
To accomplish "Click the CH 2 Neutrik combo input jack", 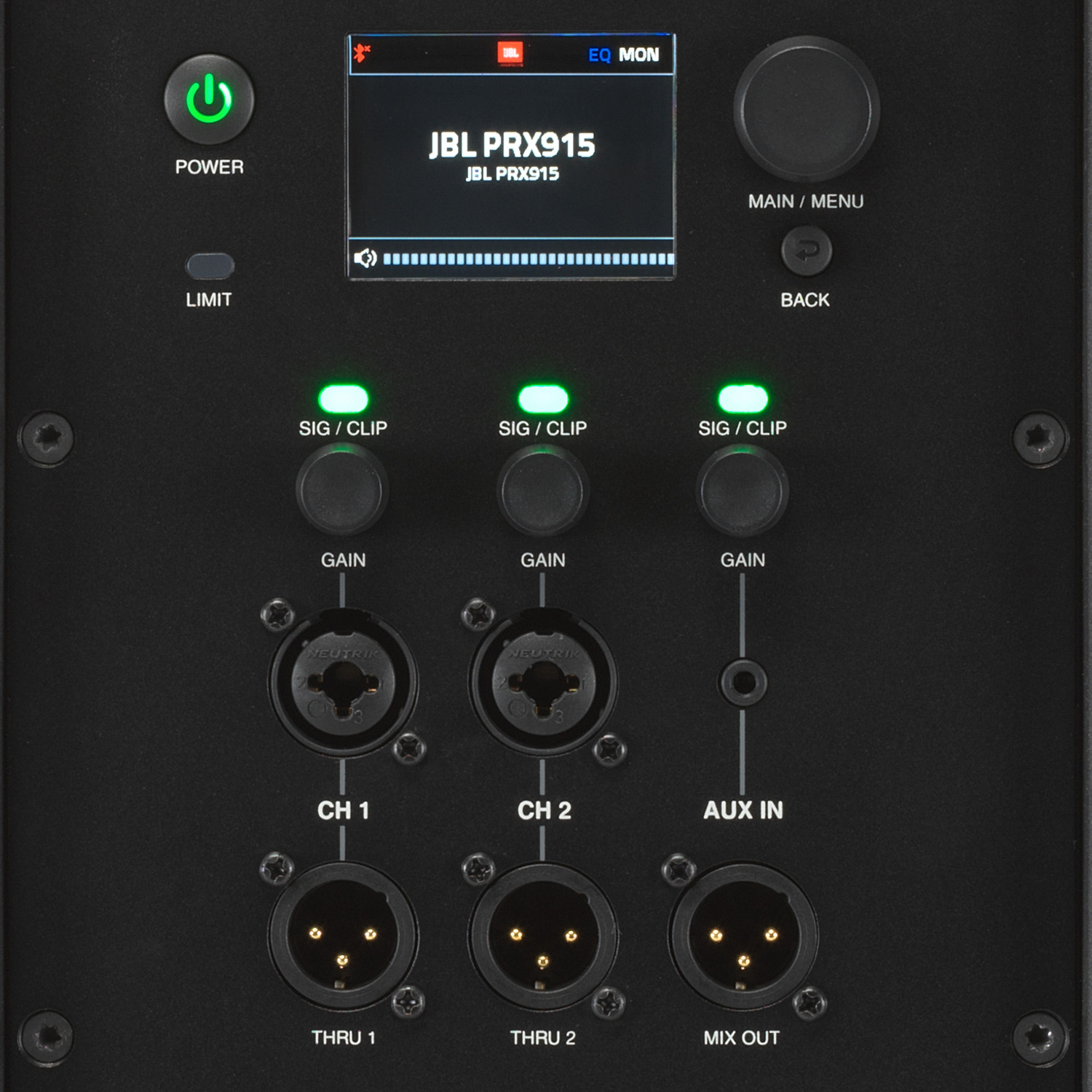I will tap(543, 683).
